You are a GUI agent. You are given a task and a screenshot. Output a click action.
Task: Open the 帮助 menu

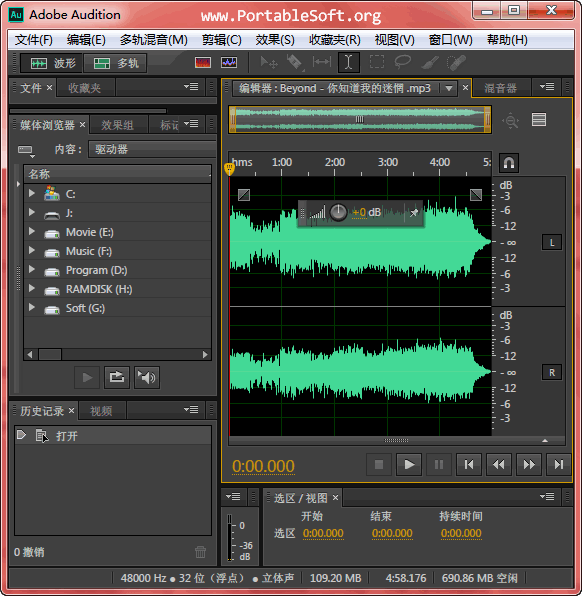click(x=507, y=40)
